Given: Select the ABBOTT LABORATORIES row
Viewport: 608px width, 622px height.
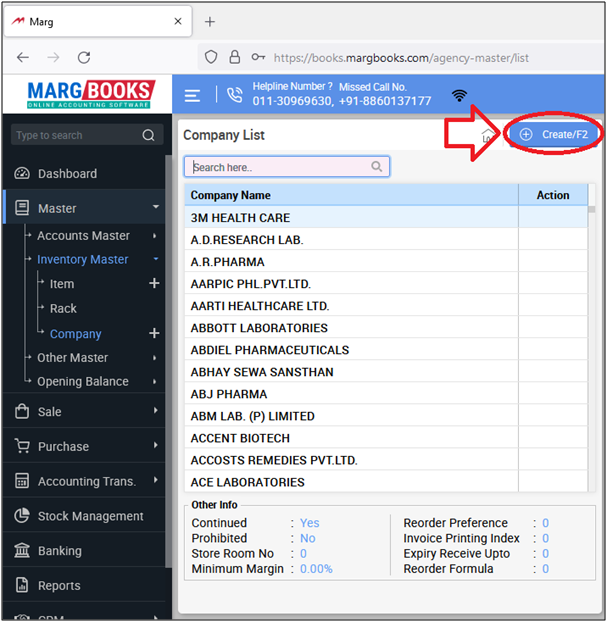Looking at the screenshot, I should (x=386, y=328).
